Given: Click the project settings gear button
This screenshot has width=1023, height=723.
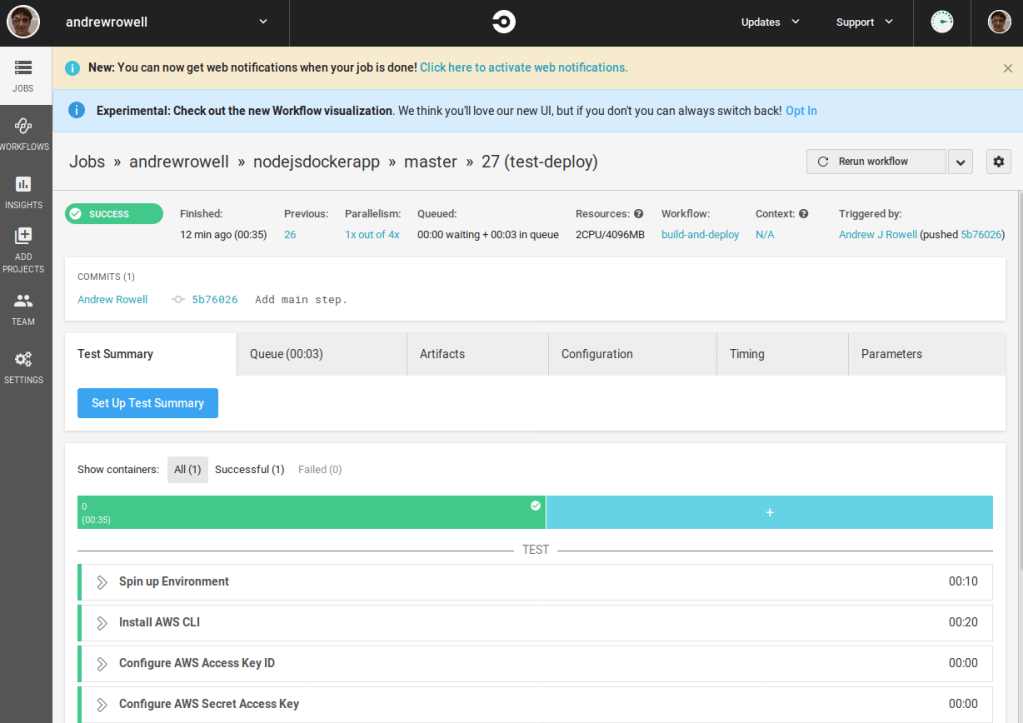Looking at the screenshot, I should pos(997,162).
